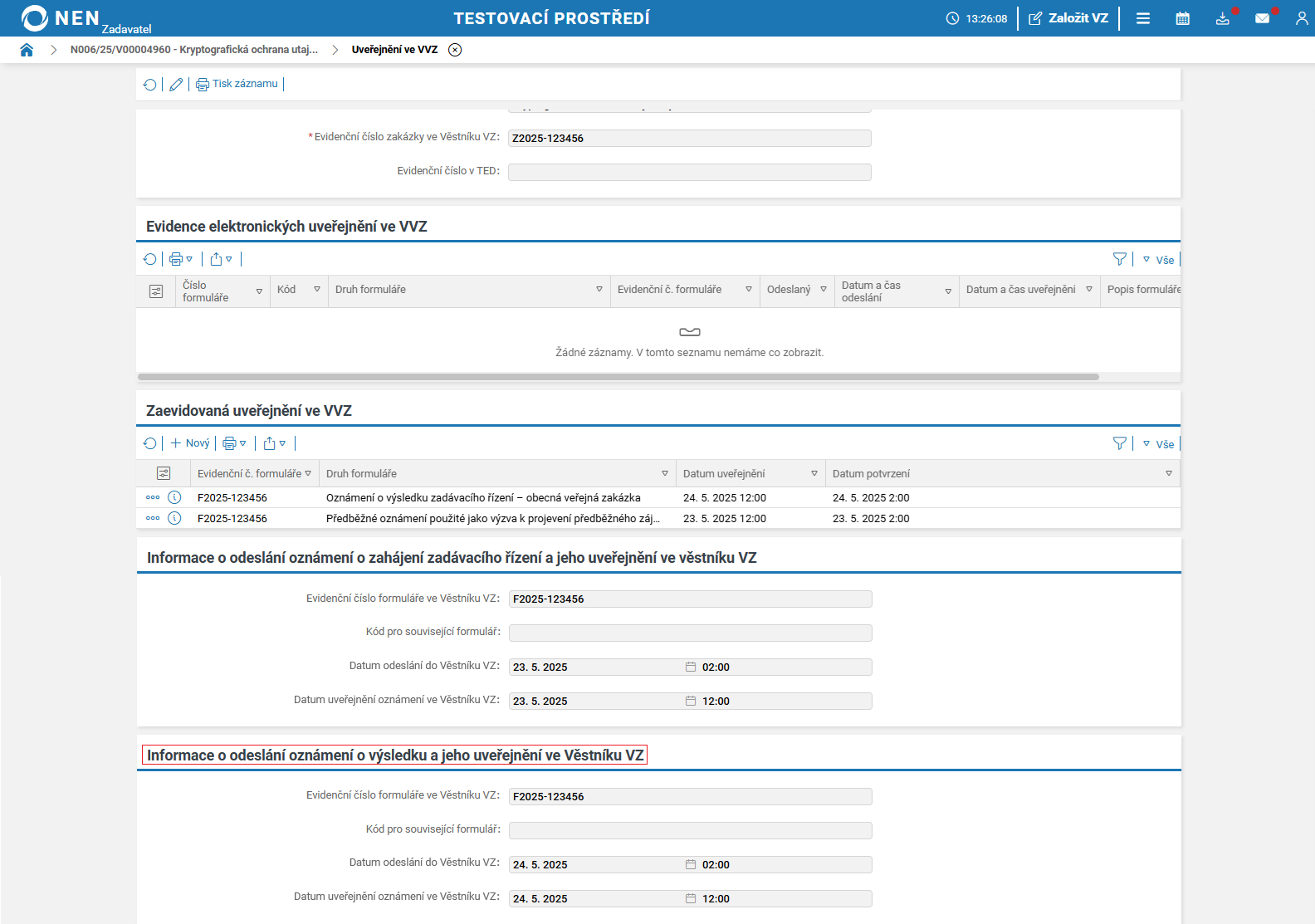1315x924 pixels.
Task: Open export dropdown in Evidence toolbar
Action: (x=221, y=259)
